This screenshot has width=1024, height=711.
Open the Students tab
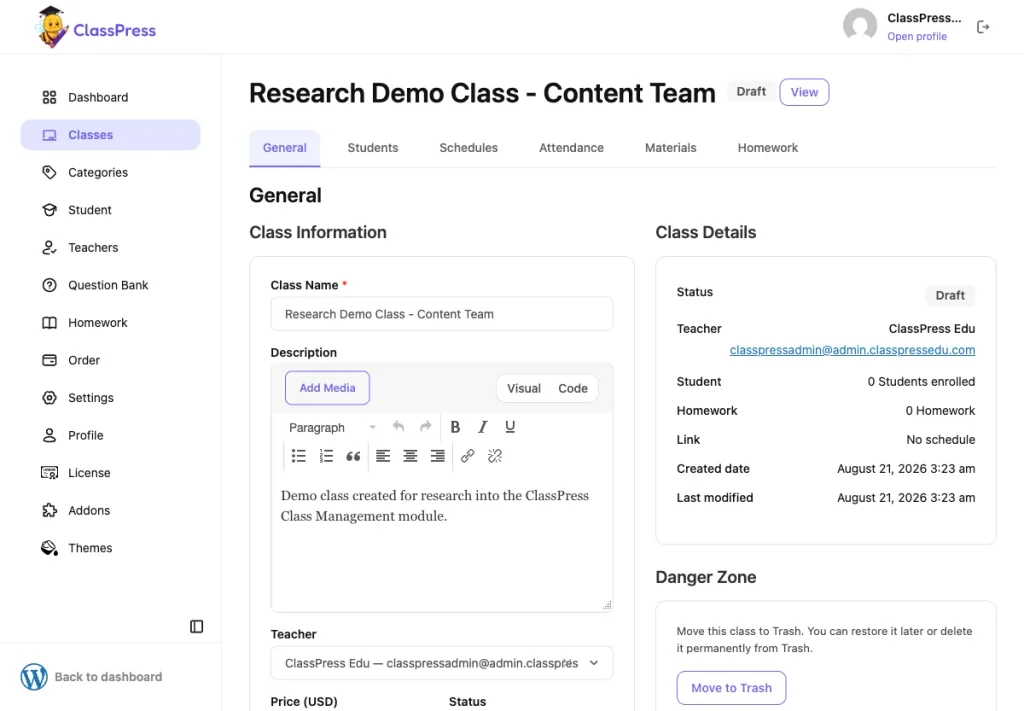click(x=373, y=148)
